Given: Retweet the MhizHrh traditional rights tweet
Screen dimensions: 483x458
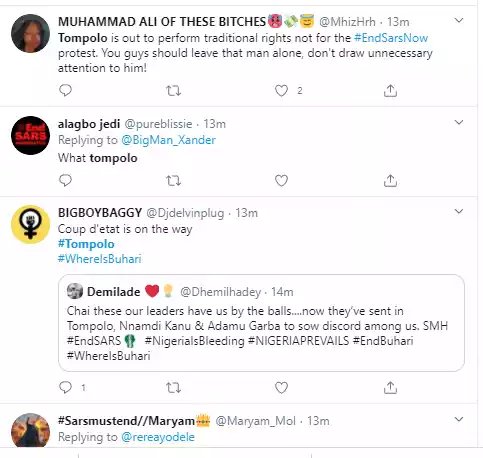Looking at the screenshot, I should coord(173,91).
